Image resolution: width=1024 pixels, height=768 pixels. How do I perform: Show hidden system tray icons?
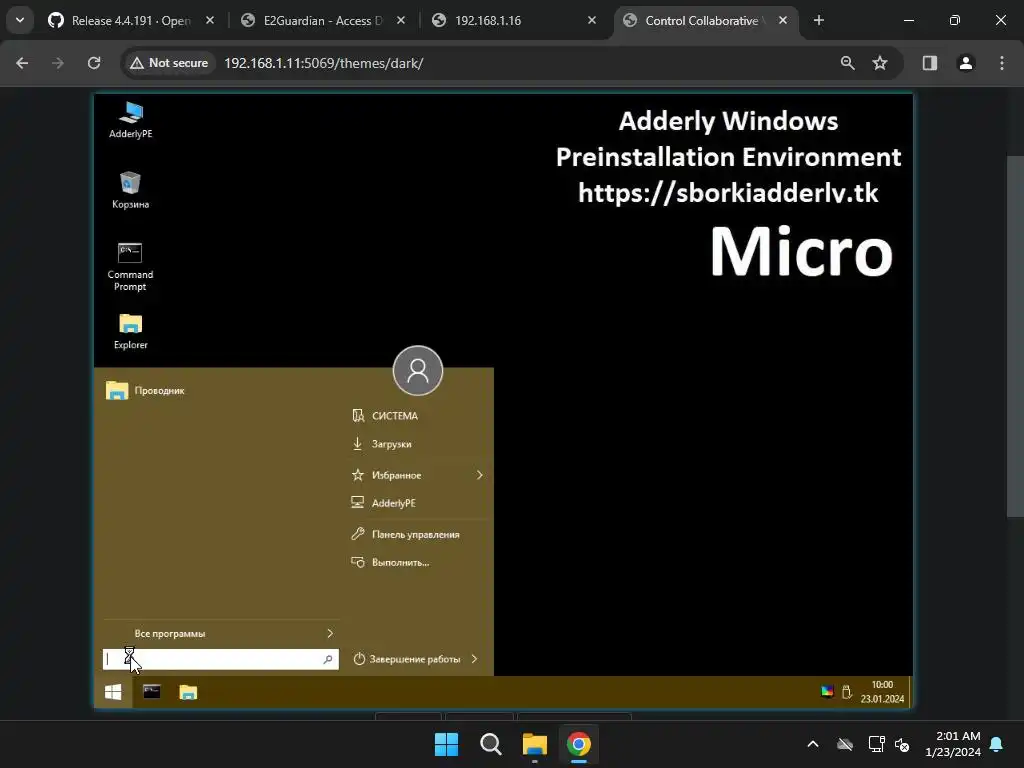pos(813,744)
